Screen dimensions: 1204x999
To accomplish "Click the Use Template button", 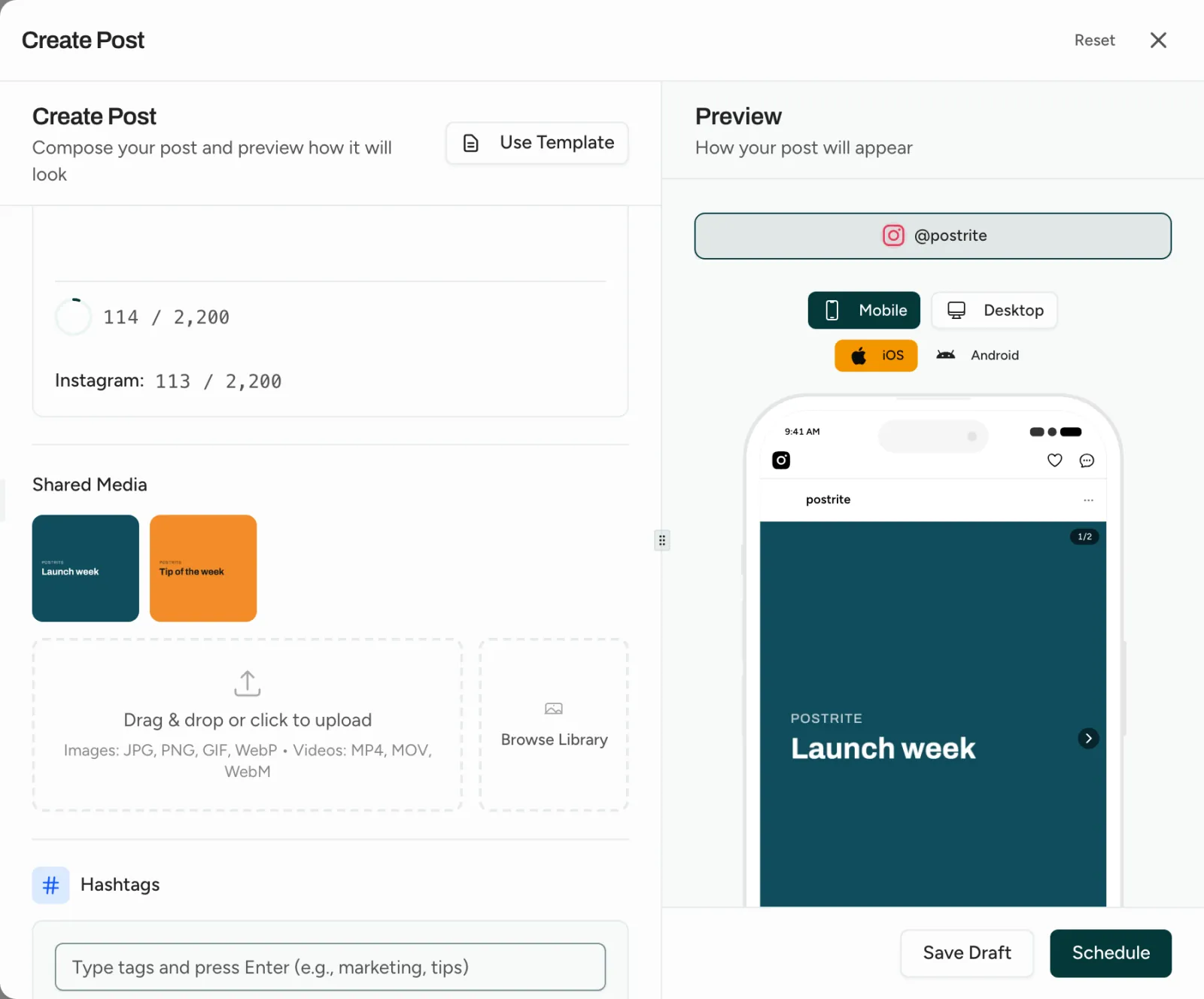I will 537,143.
